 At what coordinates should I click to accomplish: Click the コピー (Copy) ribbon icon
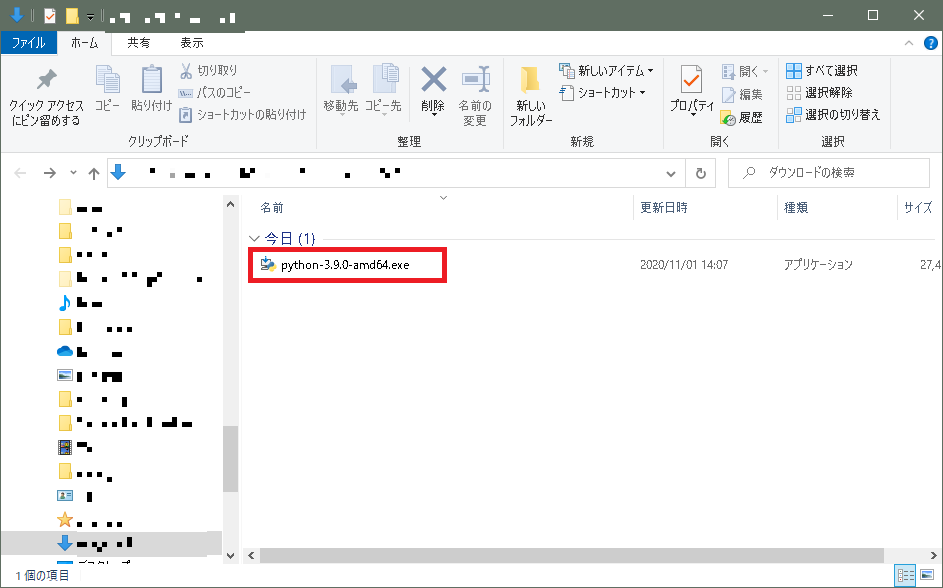click(108, 88)
